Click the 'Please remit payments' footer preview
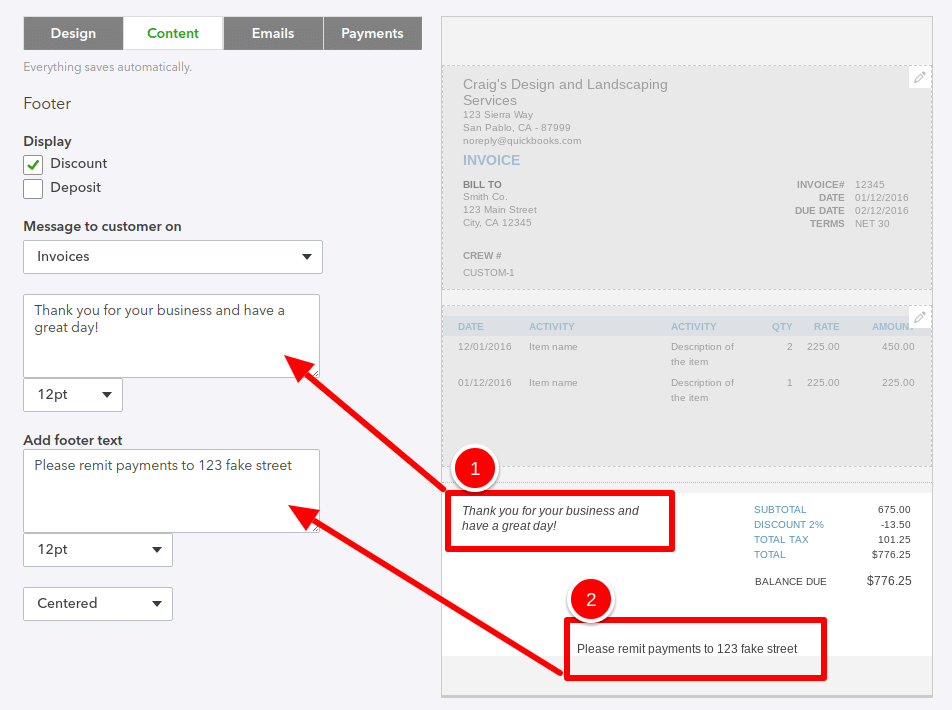Image resolution: width=952 pixels, height=710 pixels. [694, 649]
